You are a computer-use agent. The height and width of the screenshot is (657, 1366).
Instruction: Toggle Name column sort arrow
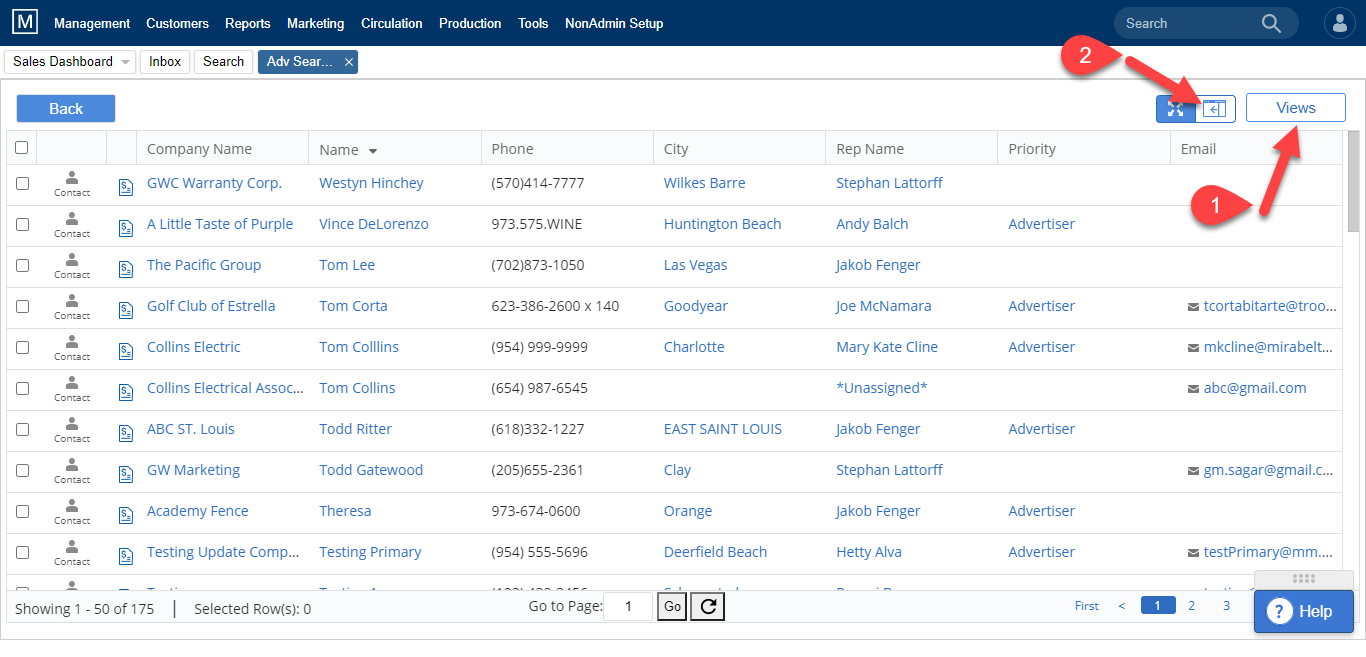point(373,151)
